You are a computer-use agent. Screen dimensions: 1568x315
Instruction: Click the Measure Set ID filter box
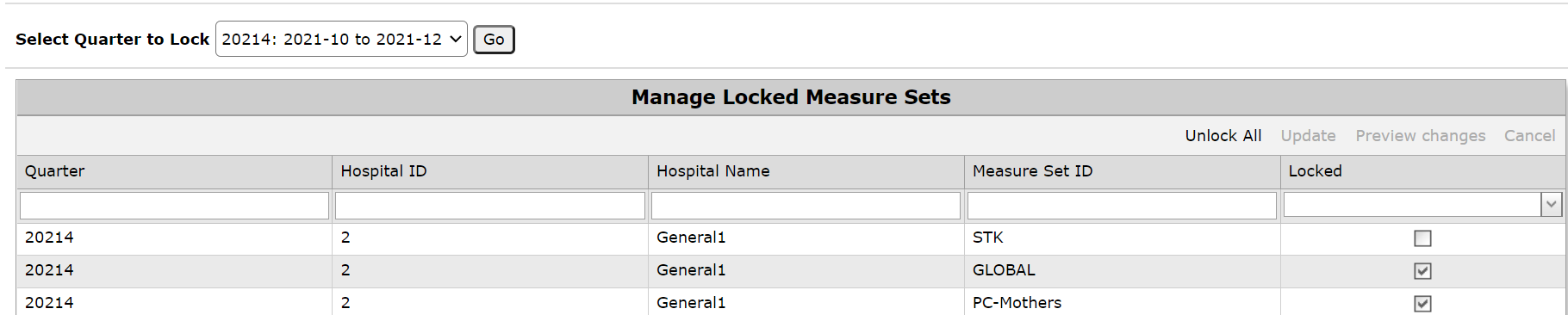(x=1122, y=206)
